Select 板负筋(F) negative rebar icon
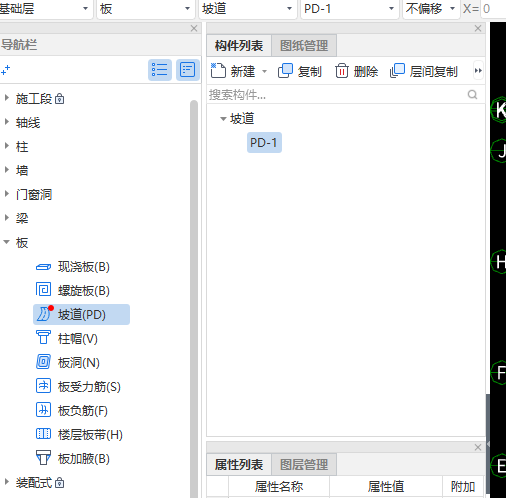506x498 pixels. click(x=43, y=410)
